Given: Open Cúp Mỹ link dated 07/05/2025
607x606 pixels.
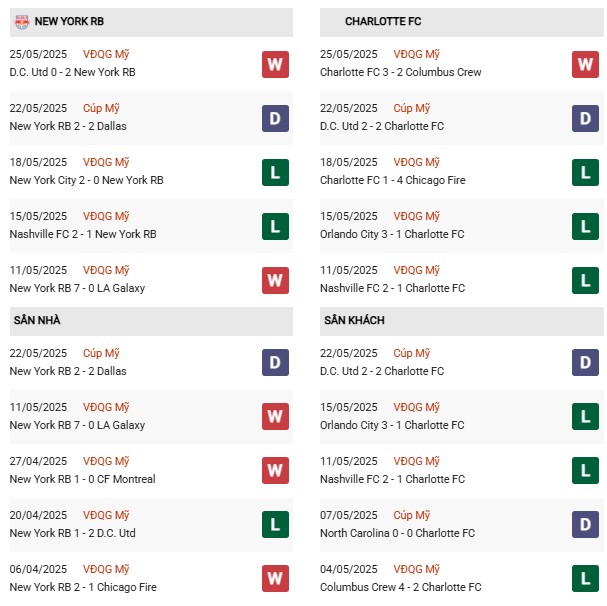Looking at the screenshot, I should 412,515.
